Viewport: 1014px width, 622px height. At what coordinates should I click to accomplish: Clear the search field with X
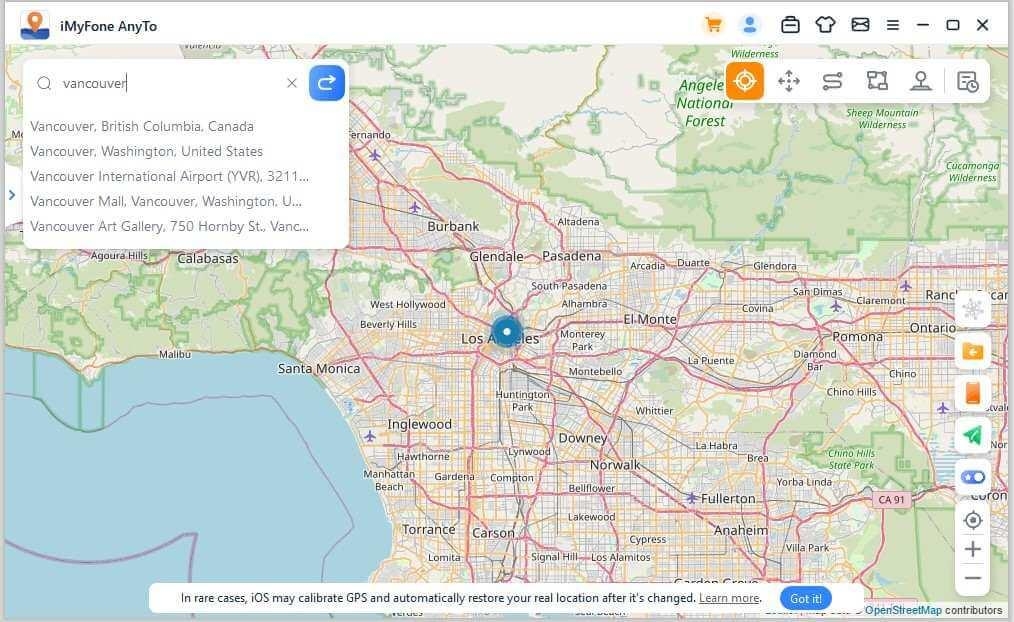pyautogui.click(x=292, y=83)
